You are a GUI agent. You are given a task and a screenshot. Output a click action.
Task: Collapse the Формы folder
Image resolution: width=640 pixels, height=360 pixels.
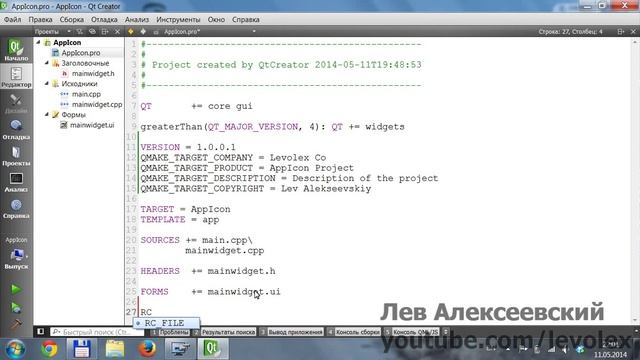(x=47, y=114)
